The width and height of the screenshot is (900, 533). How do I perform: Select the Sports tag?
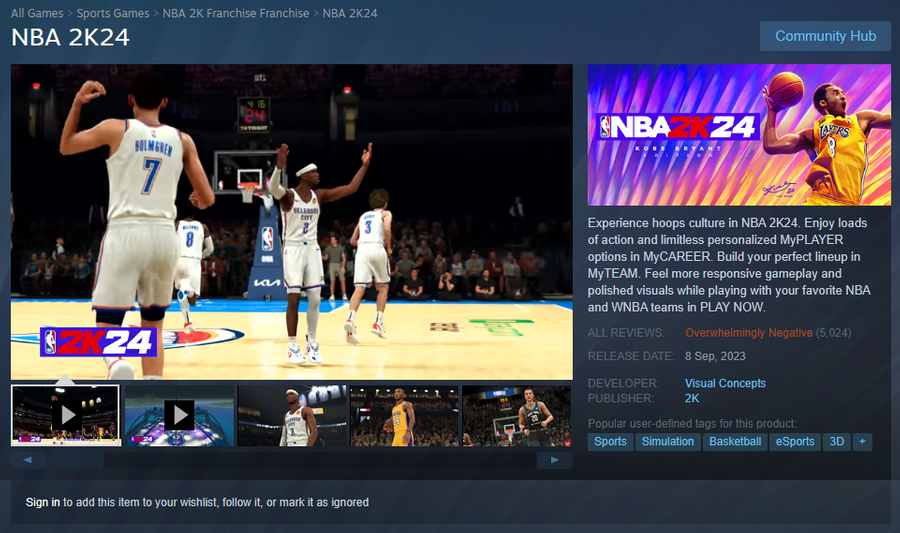pyautogui.click(x=610, y=442)
